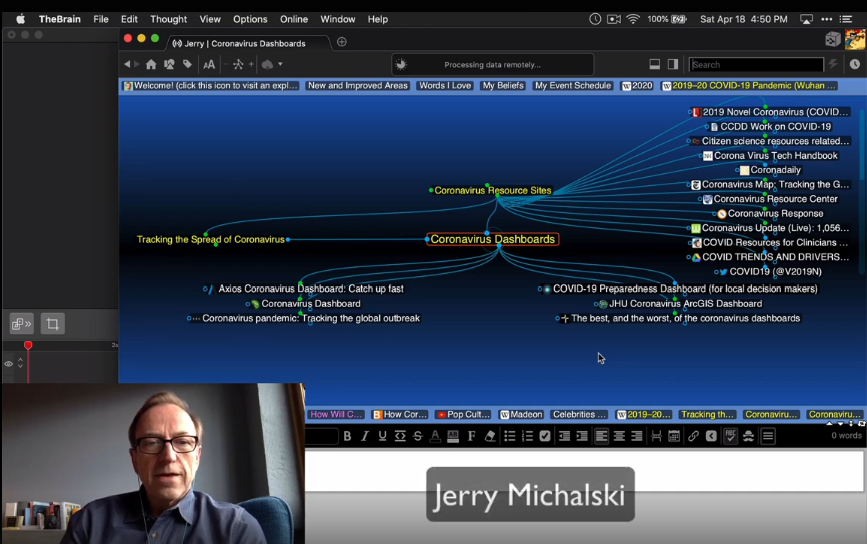Open Axios Coronavirus Dashboard thought
The height and width of the screenshot is (544, 867).
[x=311, y=289]
